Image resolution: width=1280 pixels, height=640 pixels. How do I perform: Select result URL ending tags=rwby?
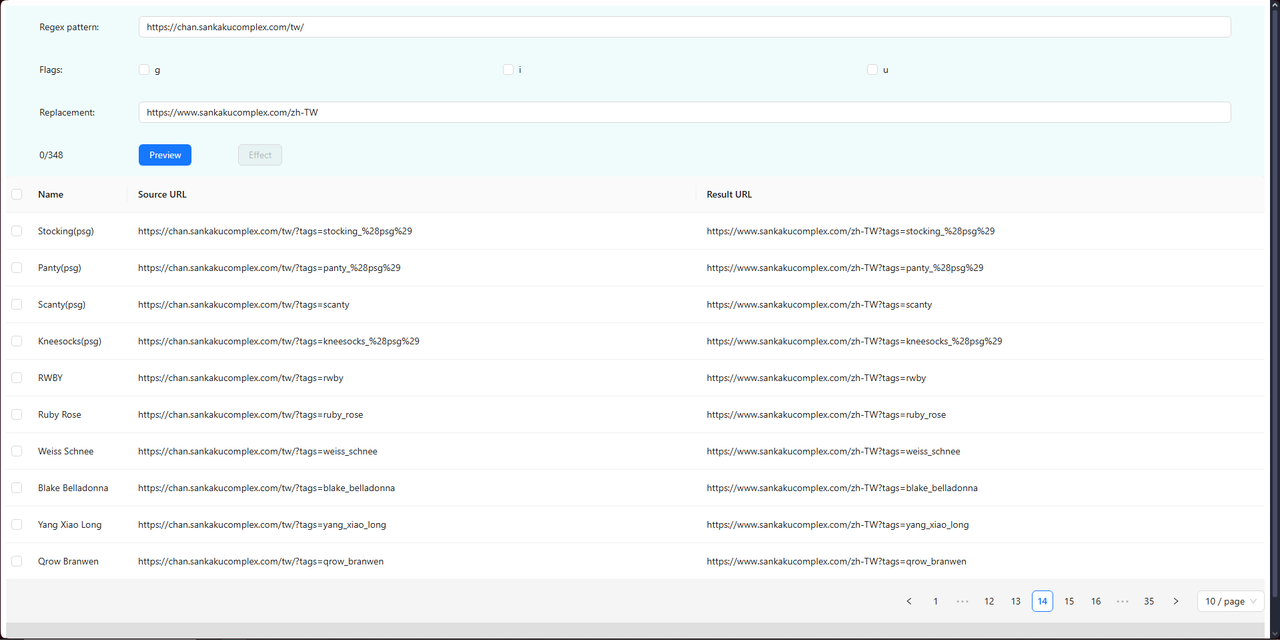[x=816, y=378]
